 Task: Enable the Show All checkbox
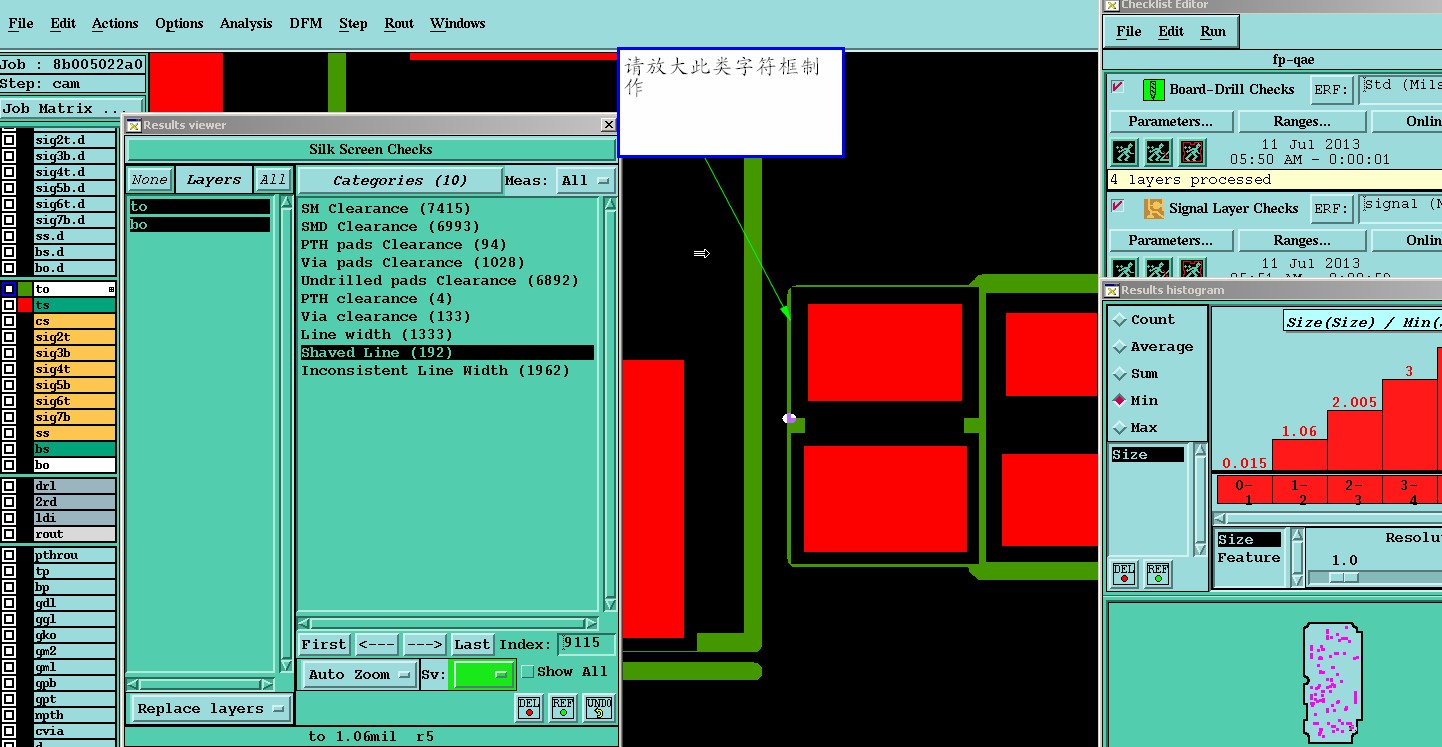point(528,672)
